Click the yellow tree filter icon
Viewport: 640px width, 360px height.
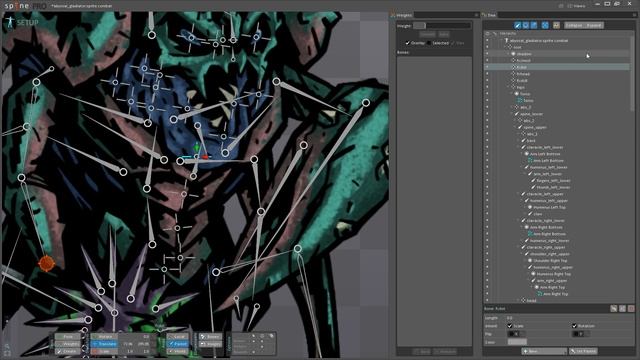(x=556, y=25)
